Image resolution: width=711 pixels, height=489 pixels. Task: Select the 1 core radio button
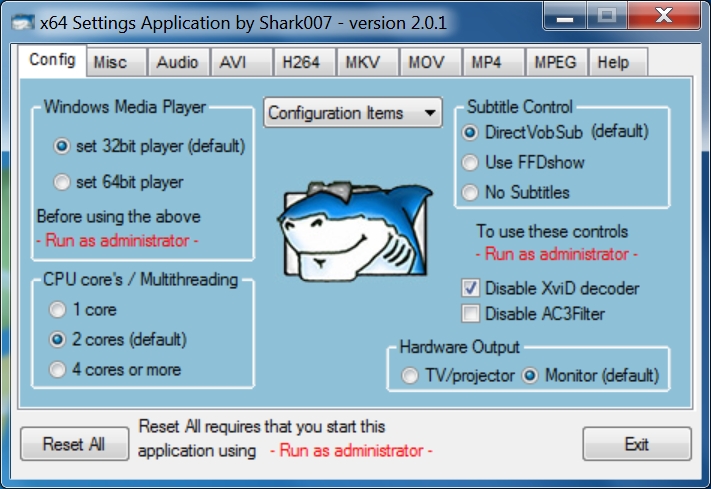pyautogui.click(x=59, y=310)
